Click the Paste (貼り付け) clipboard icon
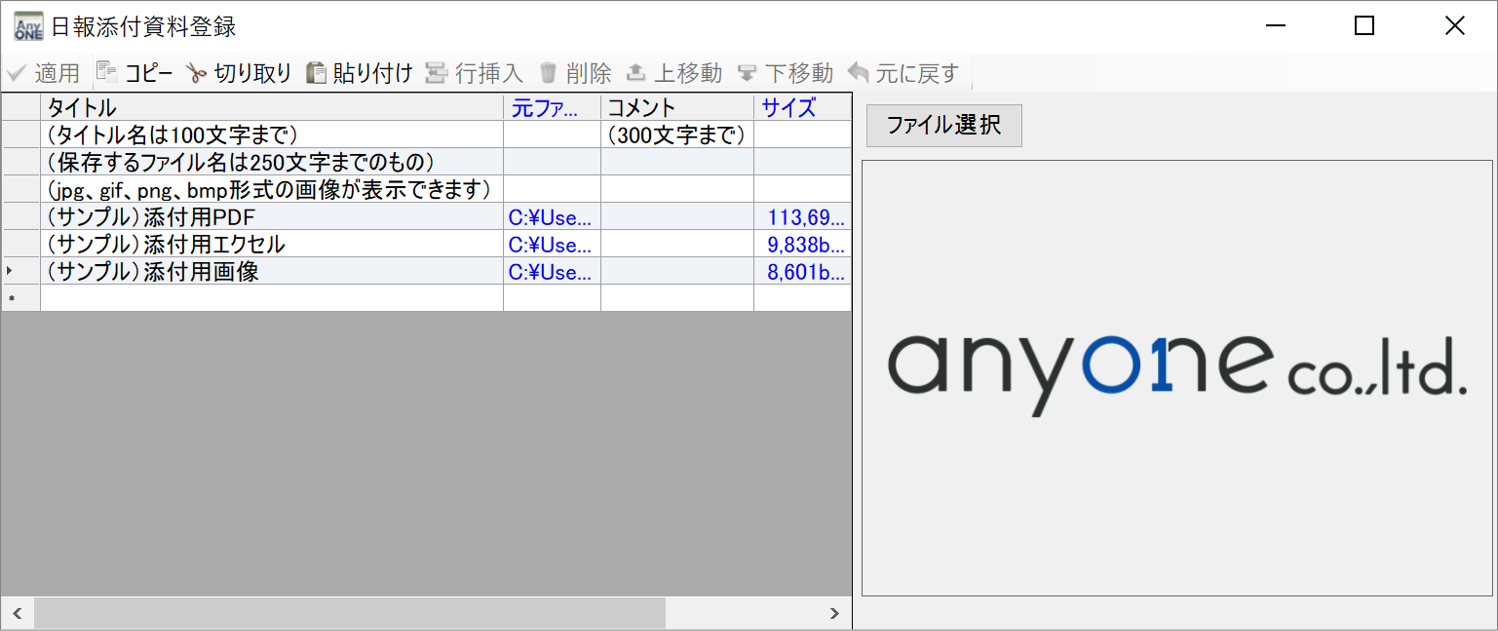 coord(316,73)
